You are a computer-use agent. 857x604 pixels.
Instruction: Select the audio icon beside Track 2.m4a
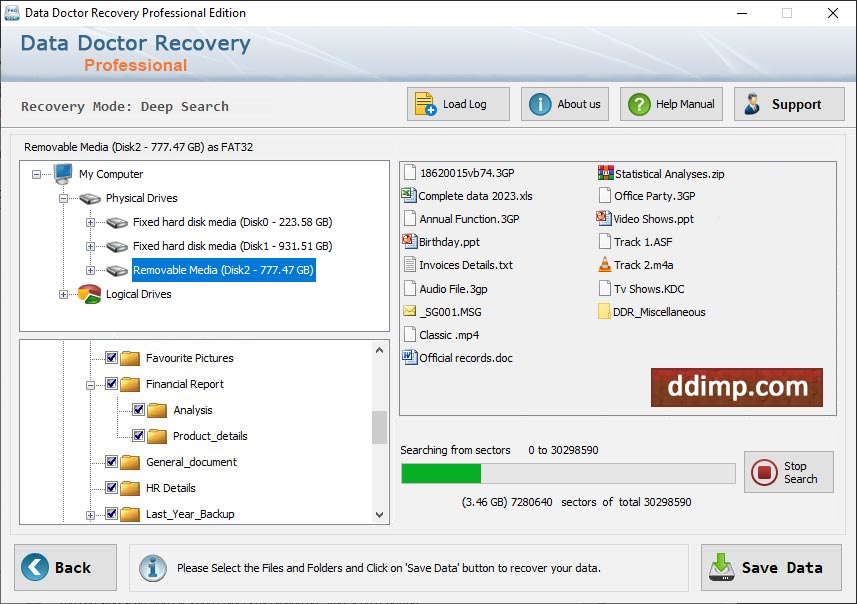pyautogui.click(x=604, y=265)
